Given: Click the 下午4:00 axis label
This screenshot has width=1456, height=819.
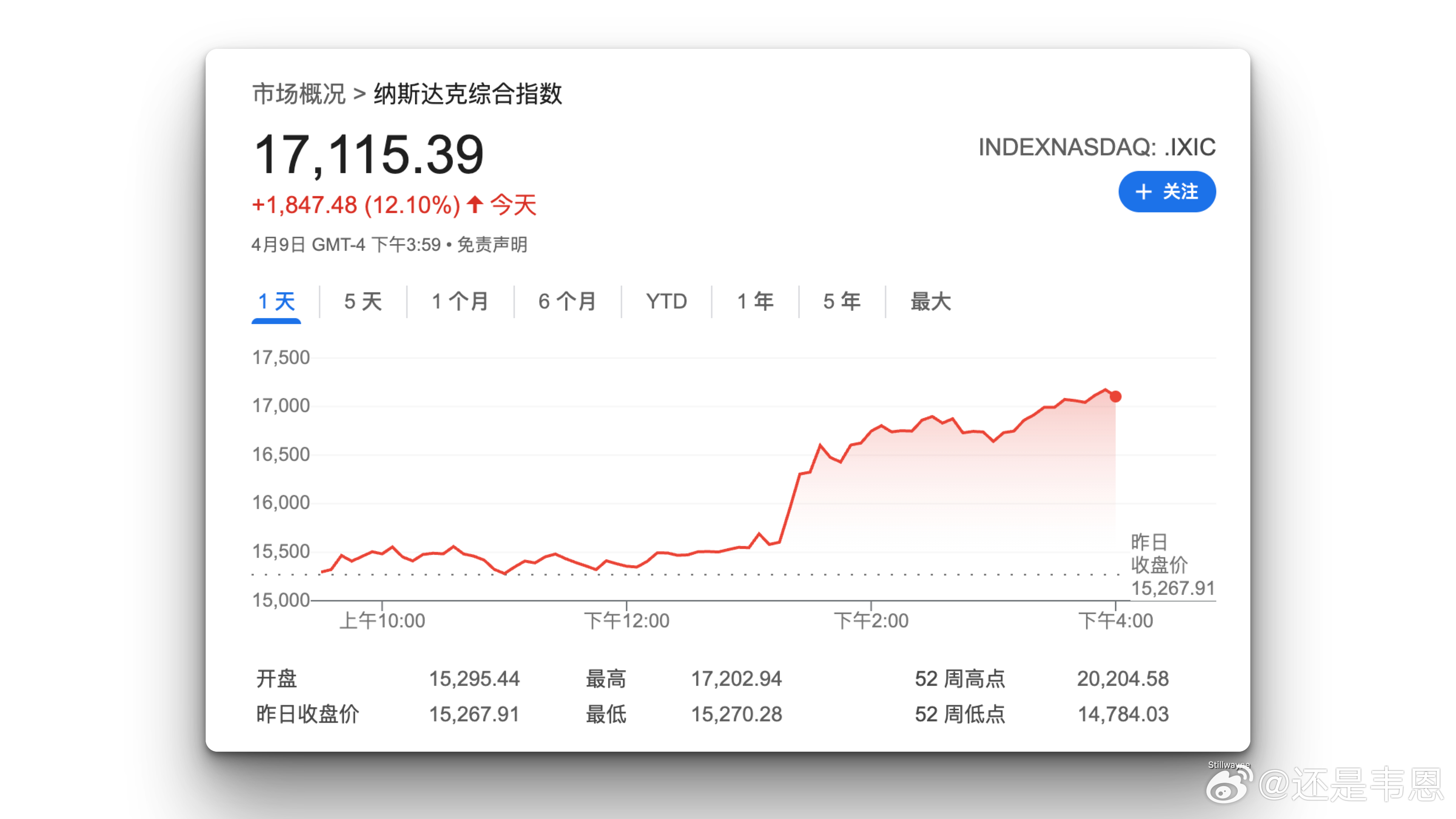Looking at the screenshot, I should pyautogui.click(x=1115, y=621).
